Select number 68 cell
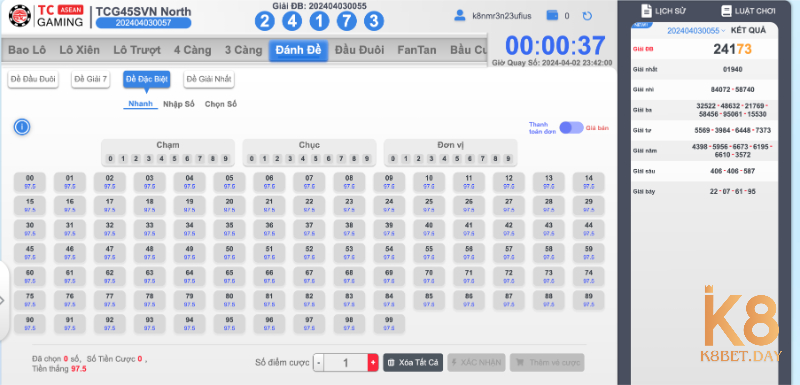 click(x=349, y=276)
